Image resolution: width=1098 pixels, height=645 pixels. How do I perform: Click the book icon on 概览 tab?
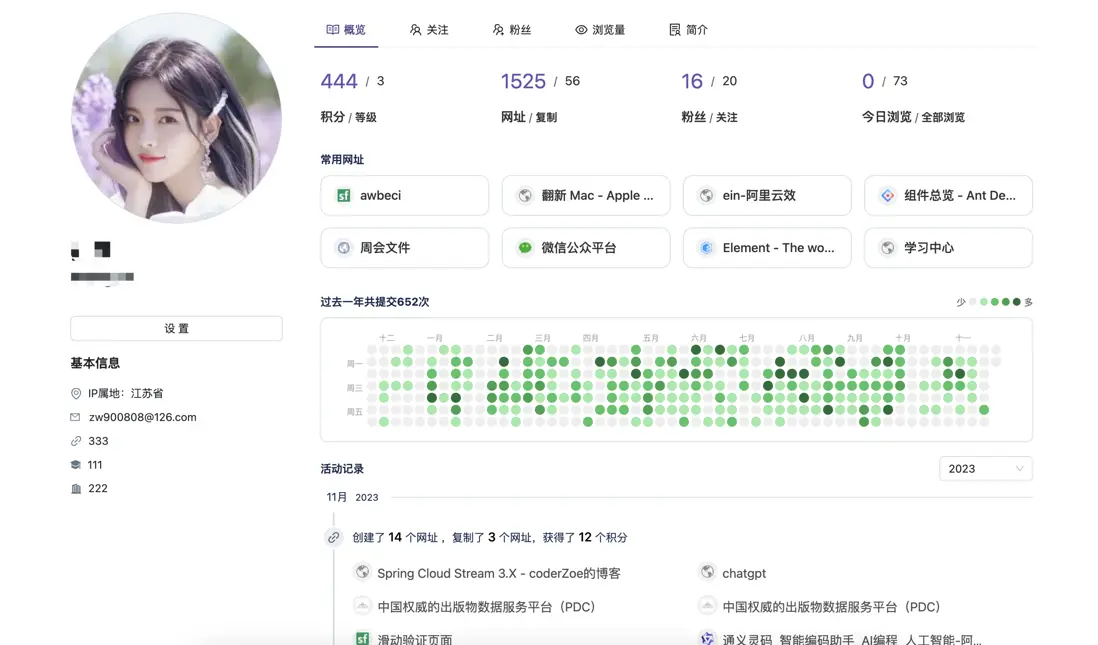(x=333, y=29)
